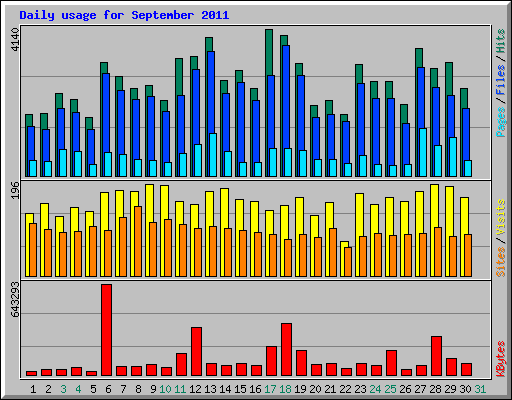The width and height of the screenshot is (512, 400).
Task: Click day label 3 on the x-axis
Action: coord(63,389)
